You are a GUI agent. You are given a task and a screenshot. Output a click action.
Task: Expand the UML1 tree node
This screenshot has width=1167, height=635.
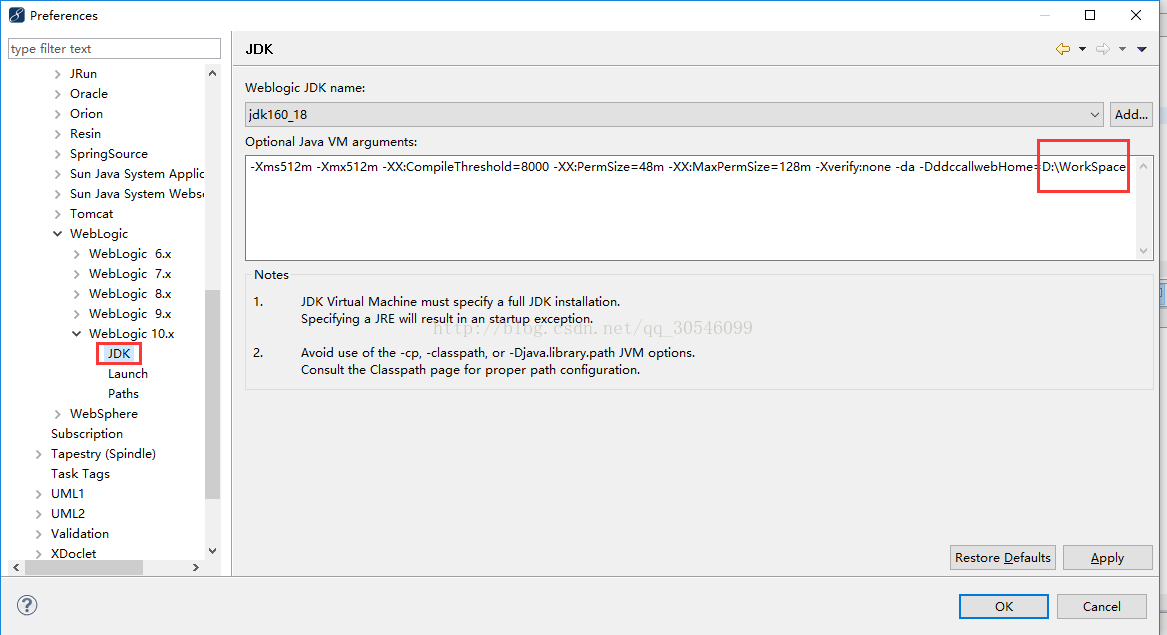(x=39, y=494)
